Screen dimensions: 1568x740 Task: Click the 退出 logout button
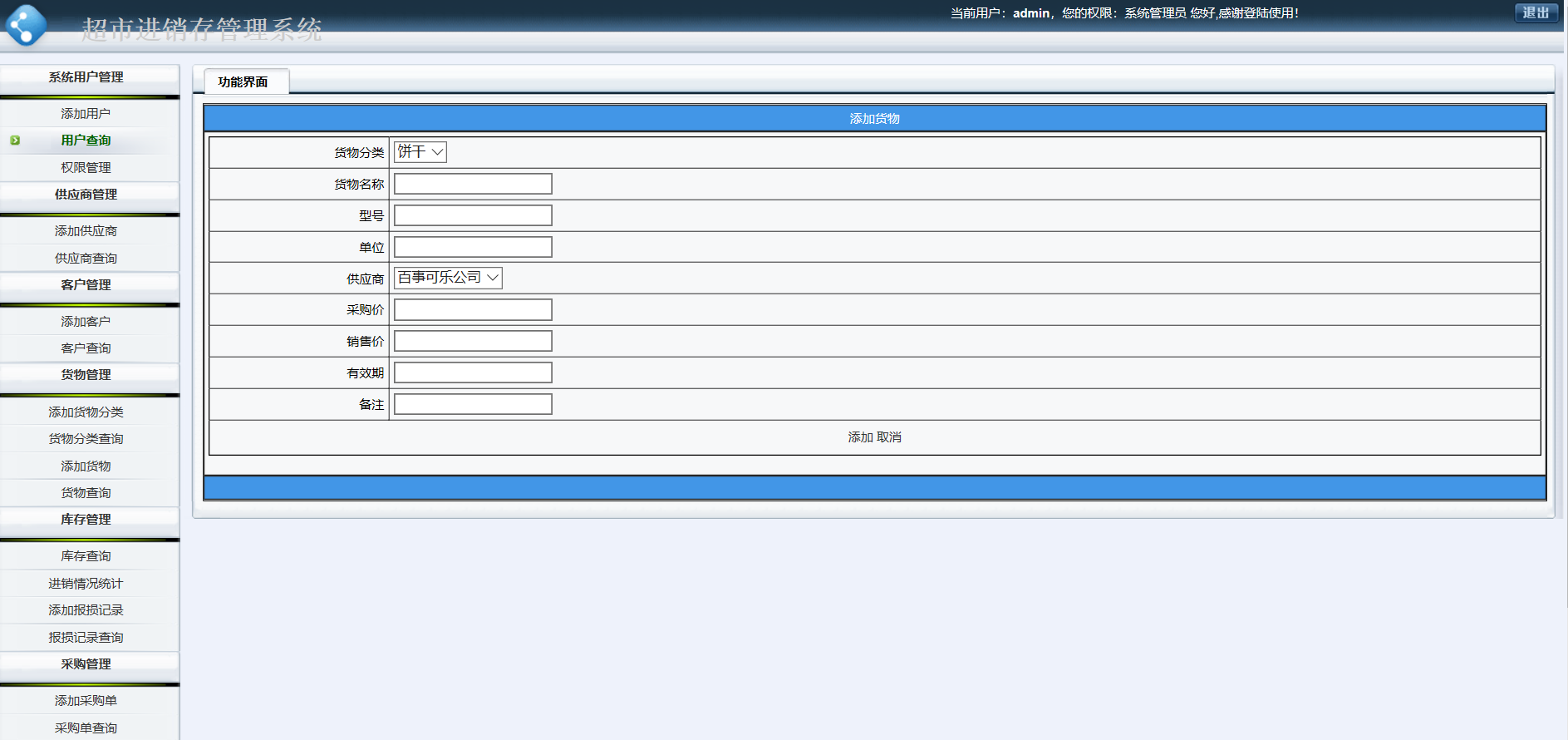point(1536,12)
